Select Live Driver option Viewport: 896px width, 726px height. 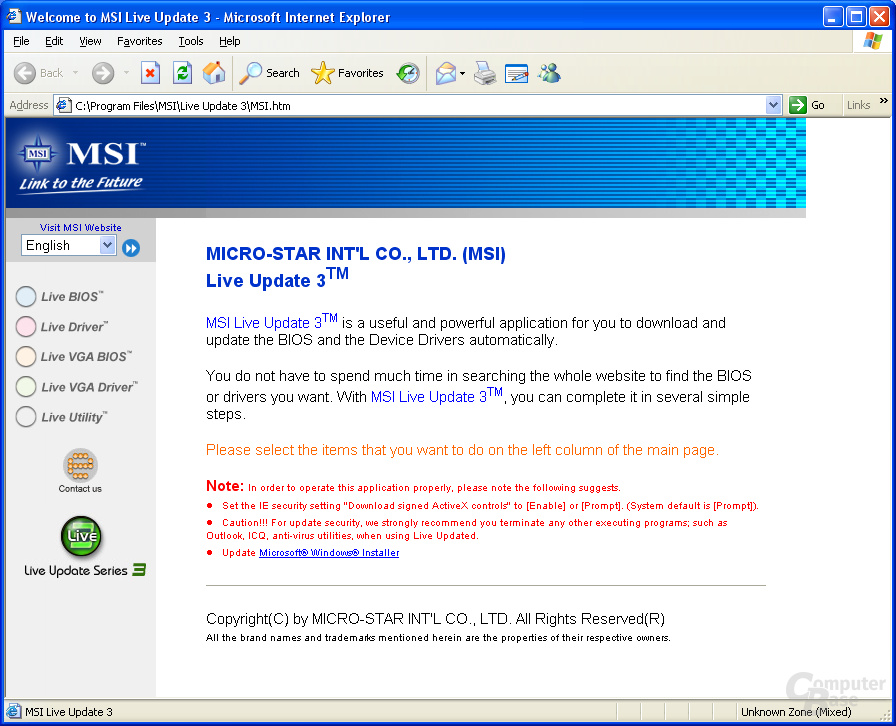click(x=62, y=326)
